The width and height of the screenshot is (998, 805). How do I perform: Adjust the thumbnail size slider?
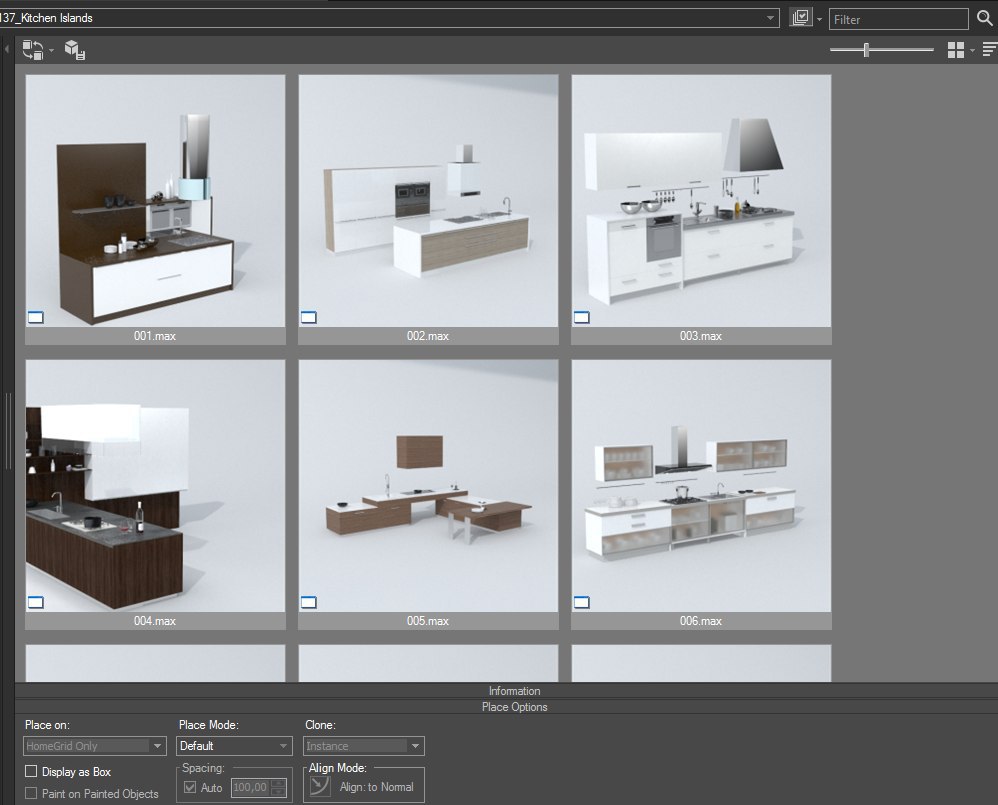(866, 50)
